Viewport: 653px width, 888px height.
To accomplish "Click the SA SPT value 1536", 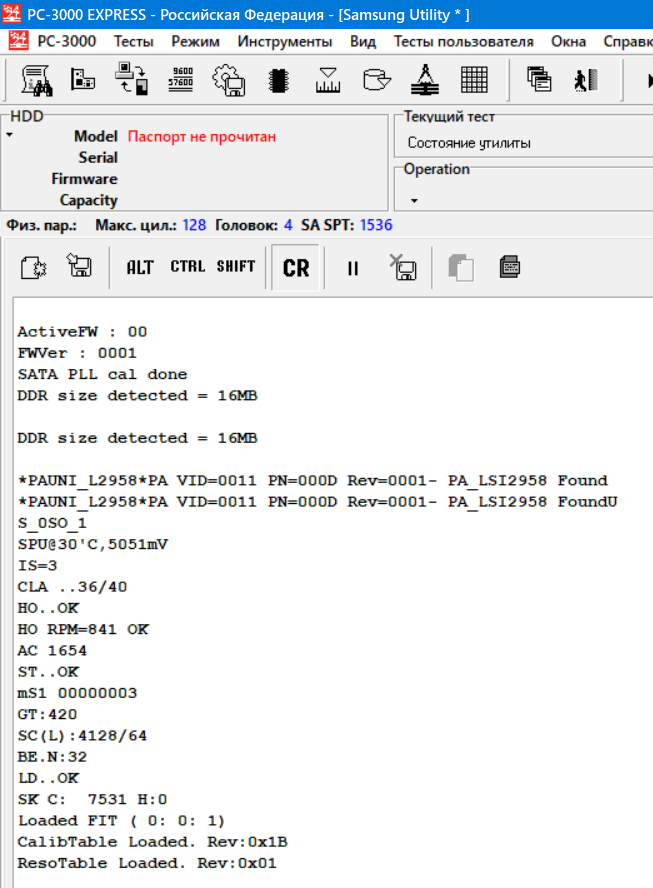I will click(376, 225).
